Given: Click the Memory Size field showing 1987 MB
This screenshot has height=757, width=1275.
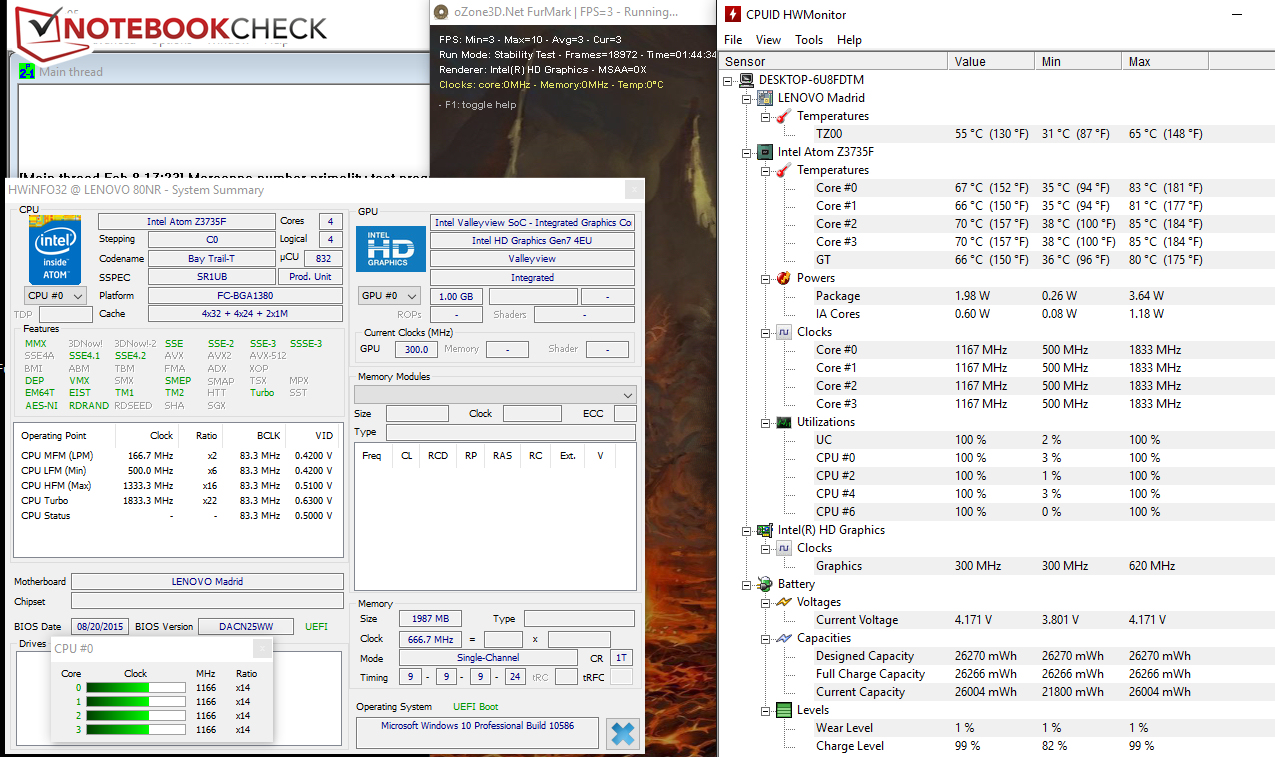Looking at the screenshot, I should point(430,619).
